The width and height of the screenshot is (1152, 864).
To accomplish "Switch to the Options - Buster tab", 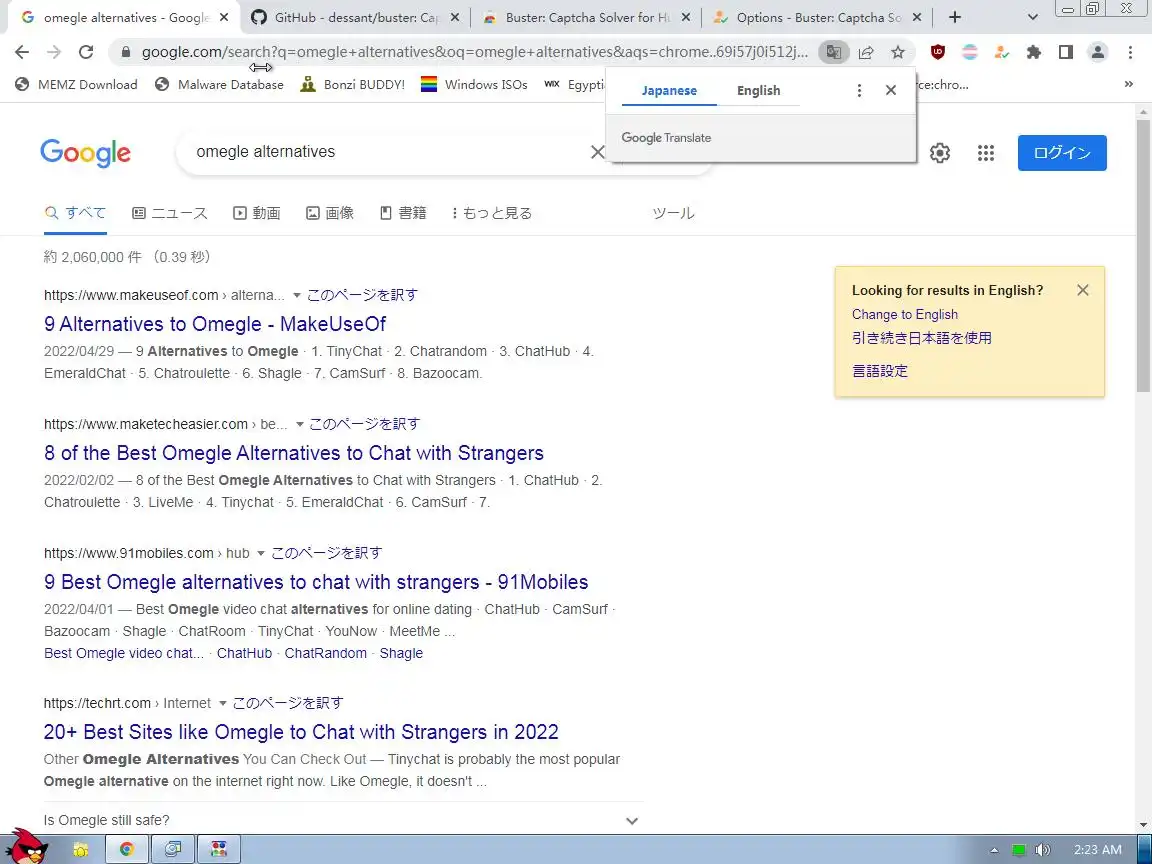I will (818, 17).
